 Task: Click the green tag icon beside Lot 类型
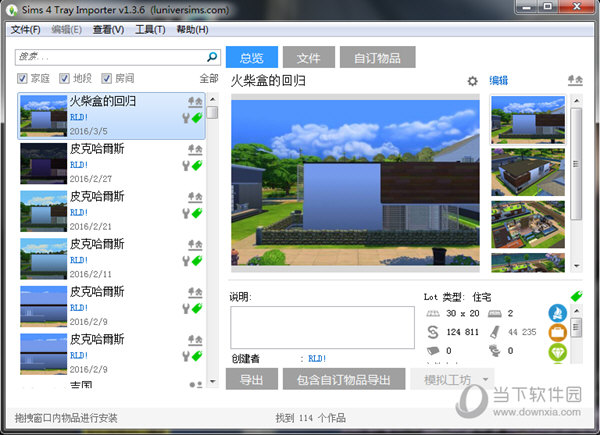pyautogui.click(x=576, y=296)
